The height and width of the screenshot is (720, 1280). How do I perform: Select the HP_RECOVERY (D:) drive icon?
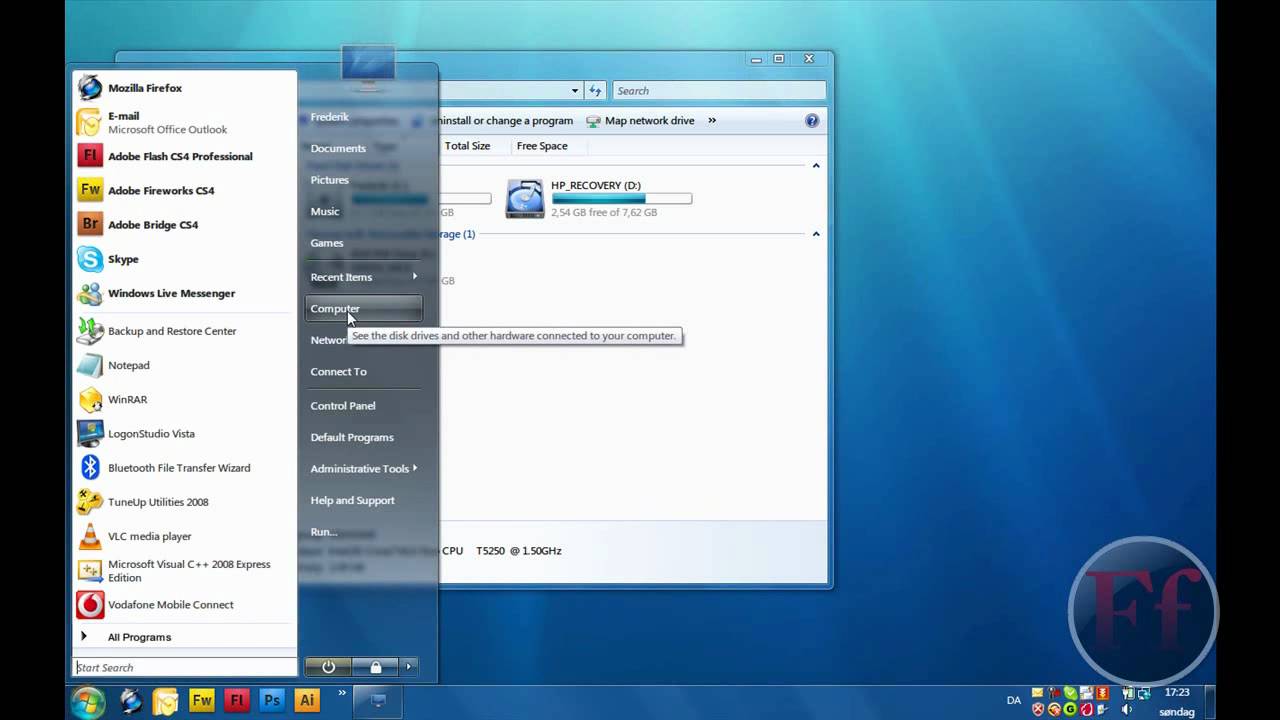(524, 199)
